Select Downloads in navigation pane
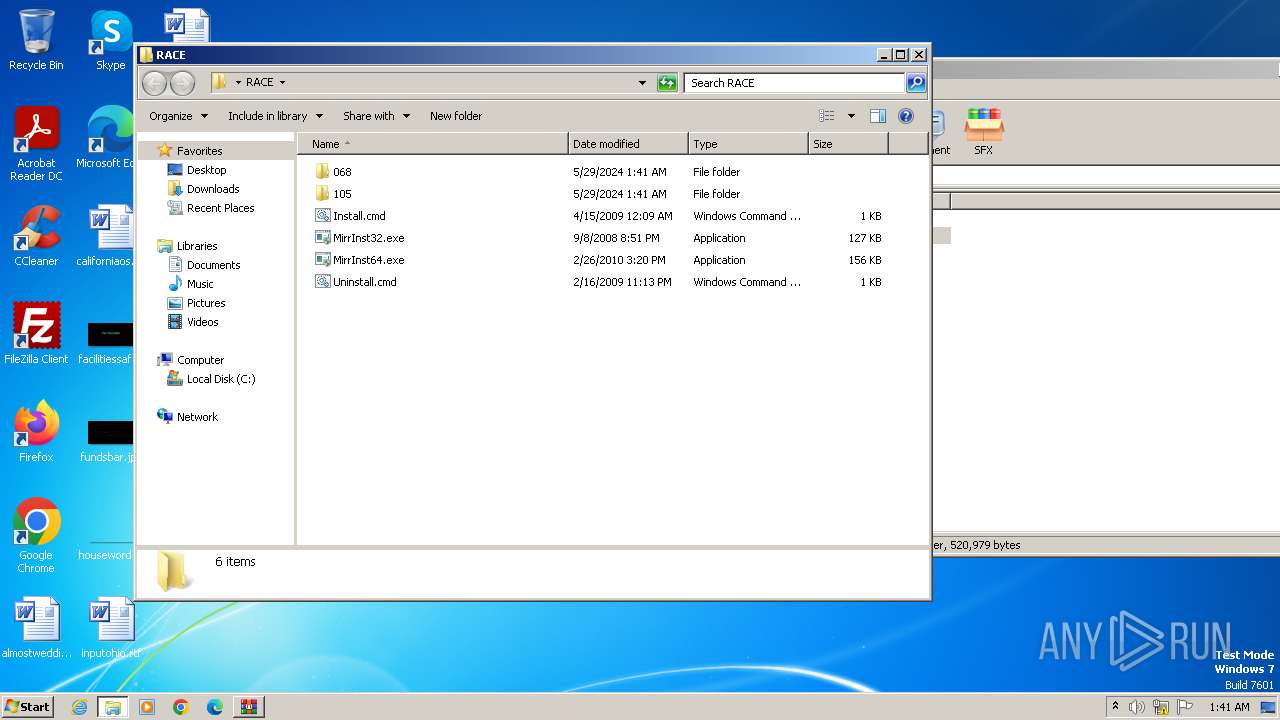 tap(213, 189)
